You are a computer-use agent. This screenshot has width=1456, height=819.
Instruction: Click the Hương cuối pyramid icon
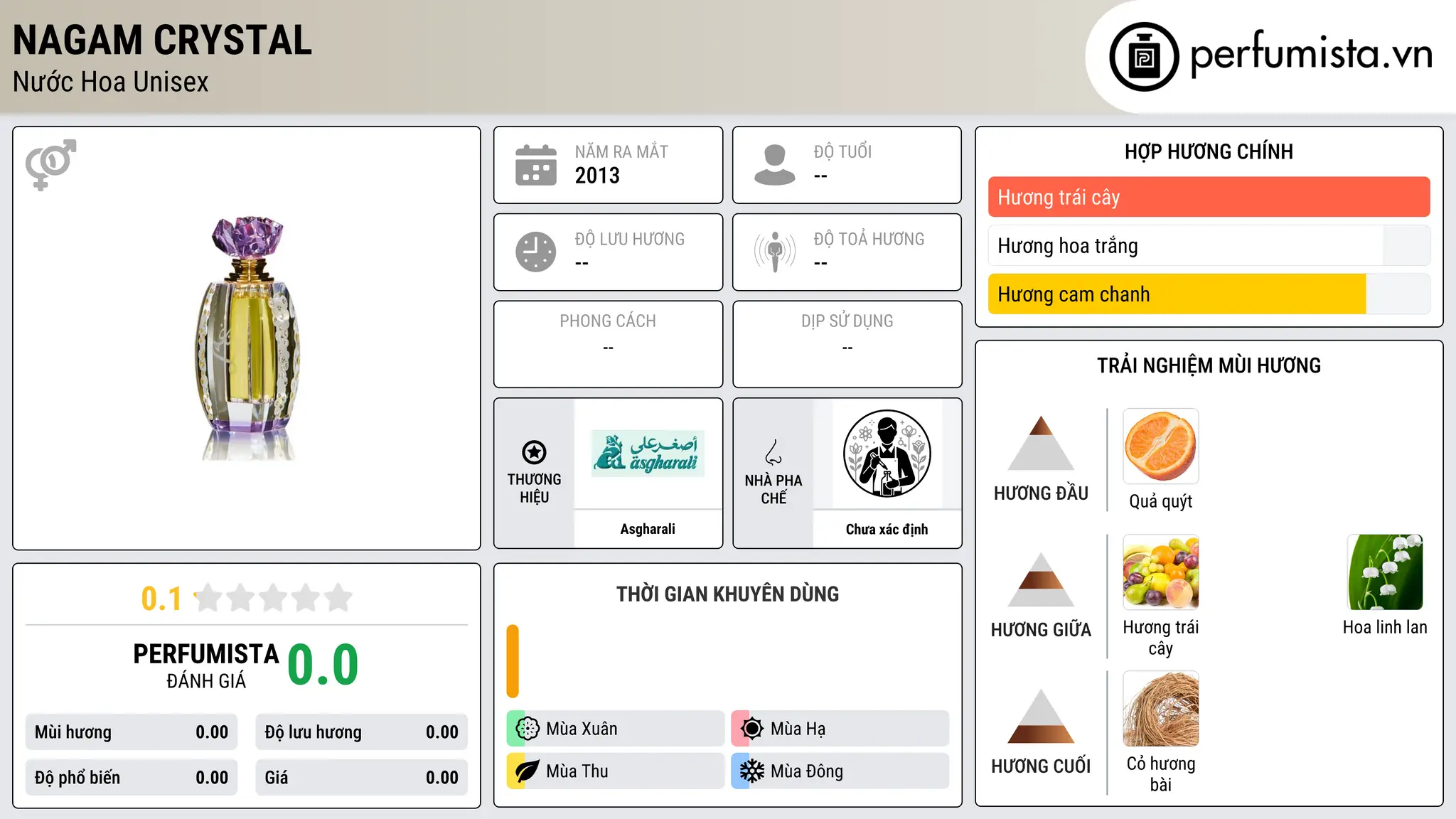1041,716
